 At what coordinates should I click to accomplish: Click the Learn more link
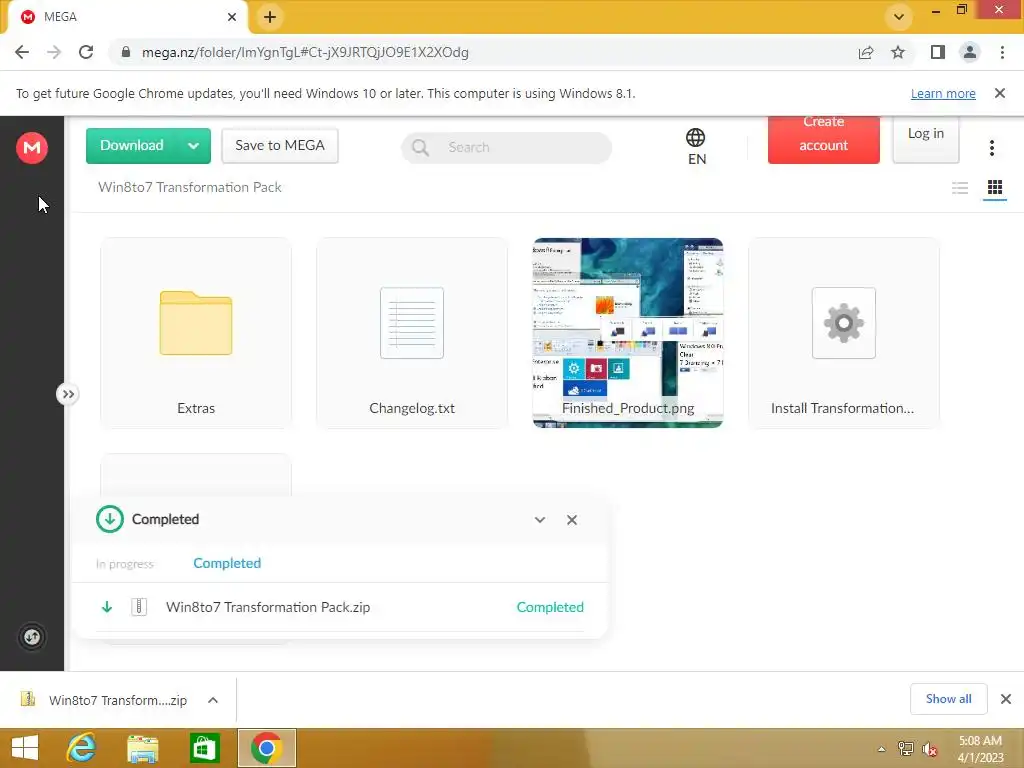[943, 93]
